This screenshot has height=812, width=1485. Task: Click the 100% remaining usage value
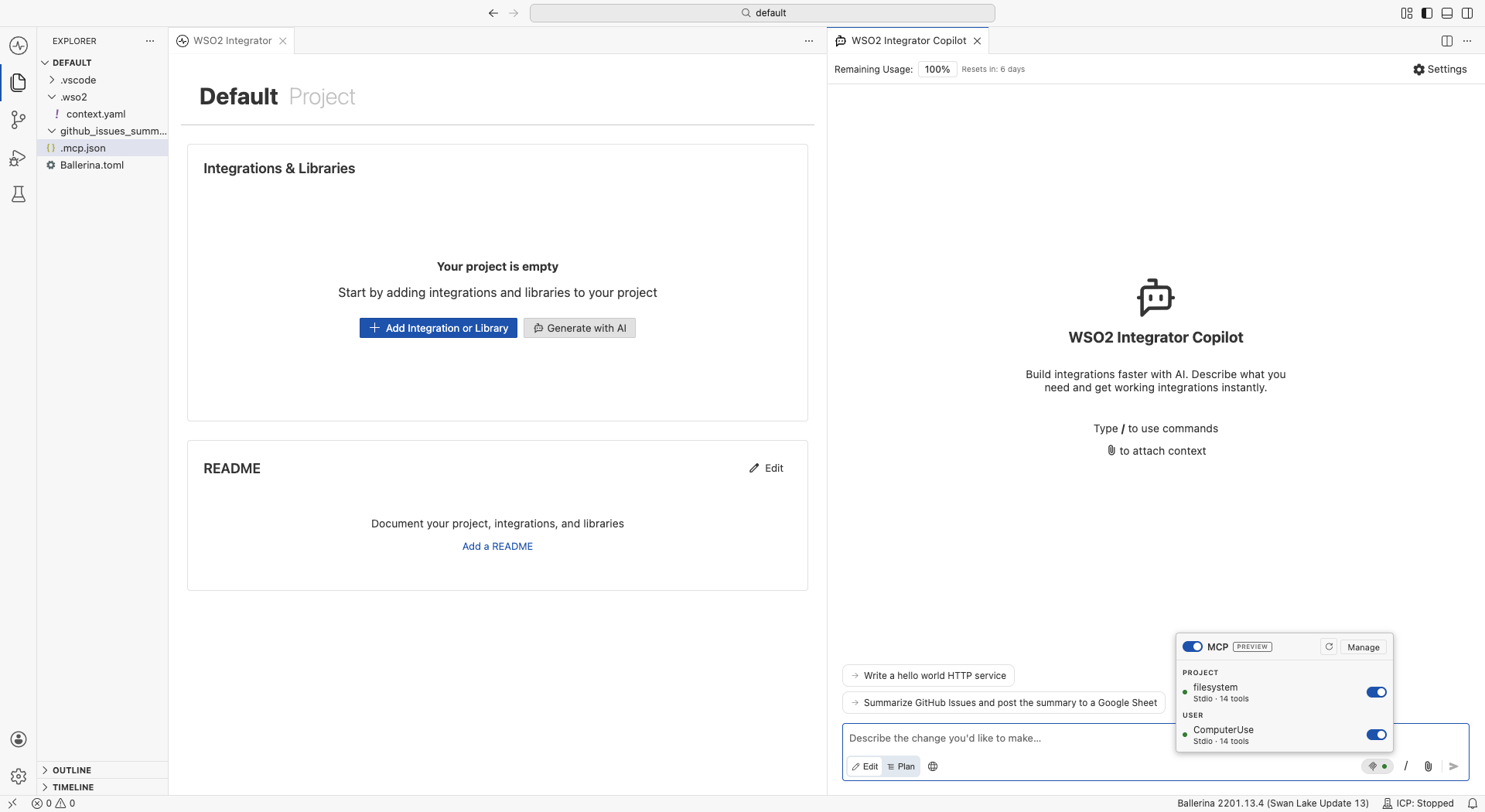coord(937,70)
